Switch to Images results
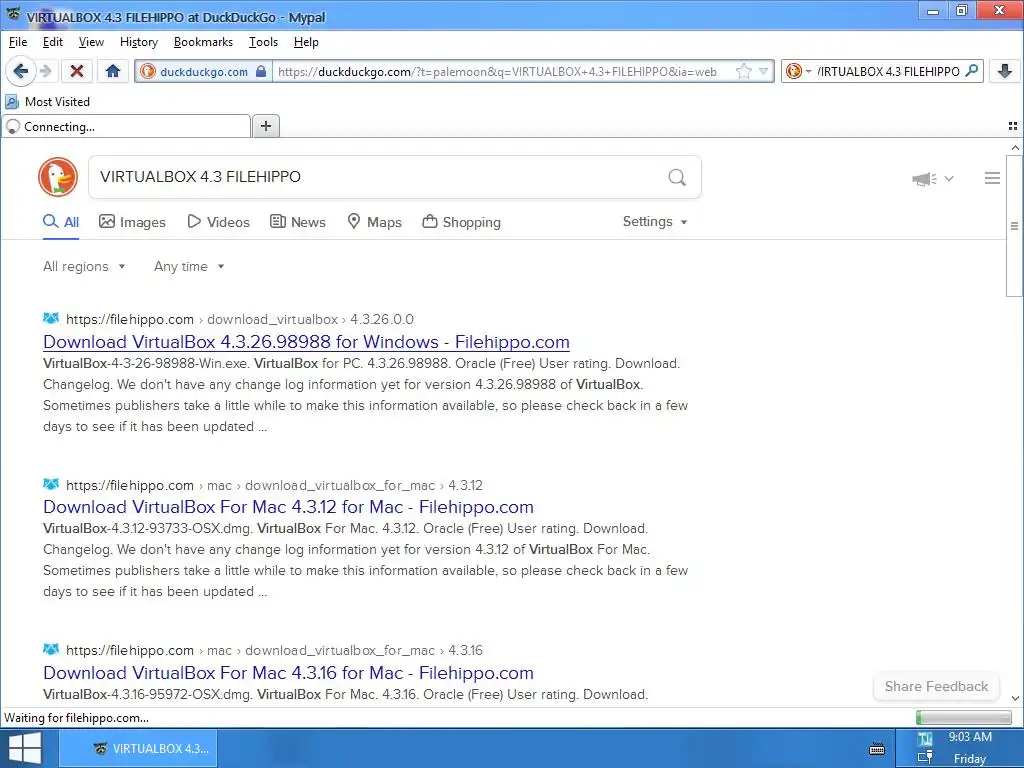This screenshot has height=768, width=1024. tap(133, 222)
